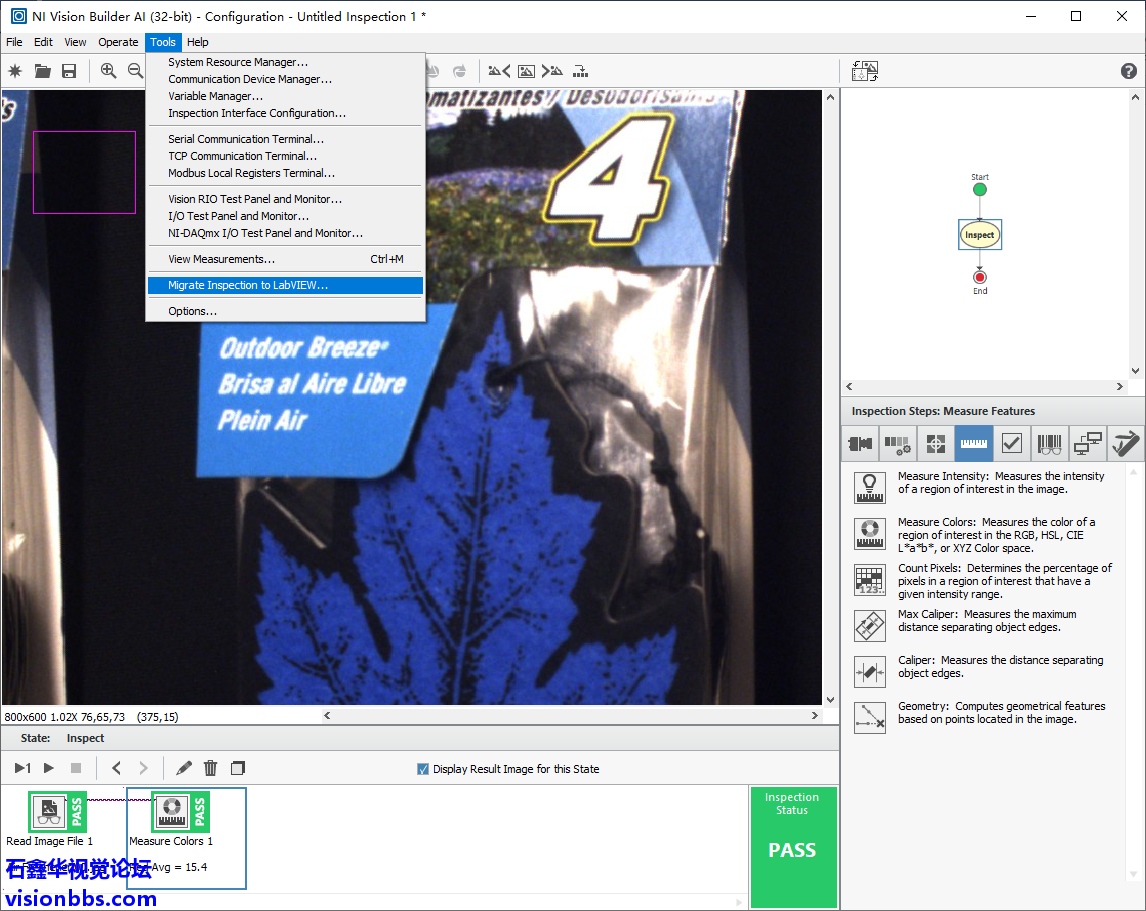Image resolution: width=1146 pixels, height=911 pixels.
Task: Open the File menu
Action: click(x=14, y=42)
